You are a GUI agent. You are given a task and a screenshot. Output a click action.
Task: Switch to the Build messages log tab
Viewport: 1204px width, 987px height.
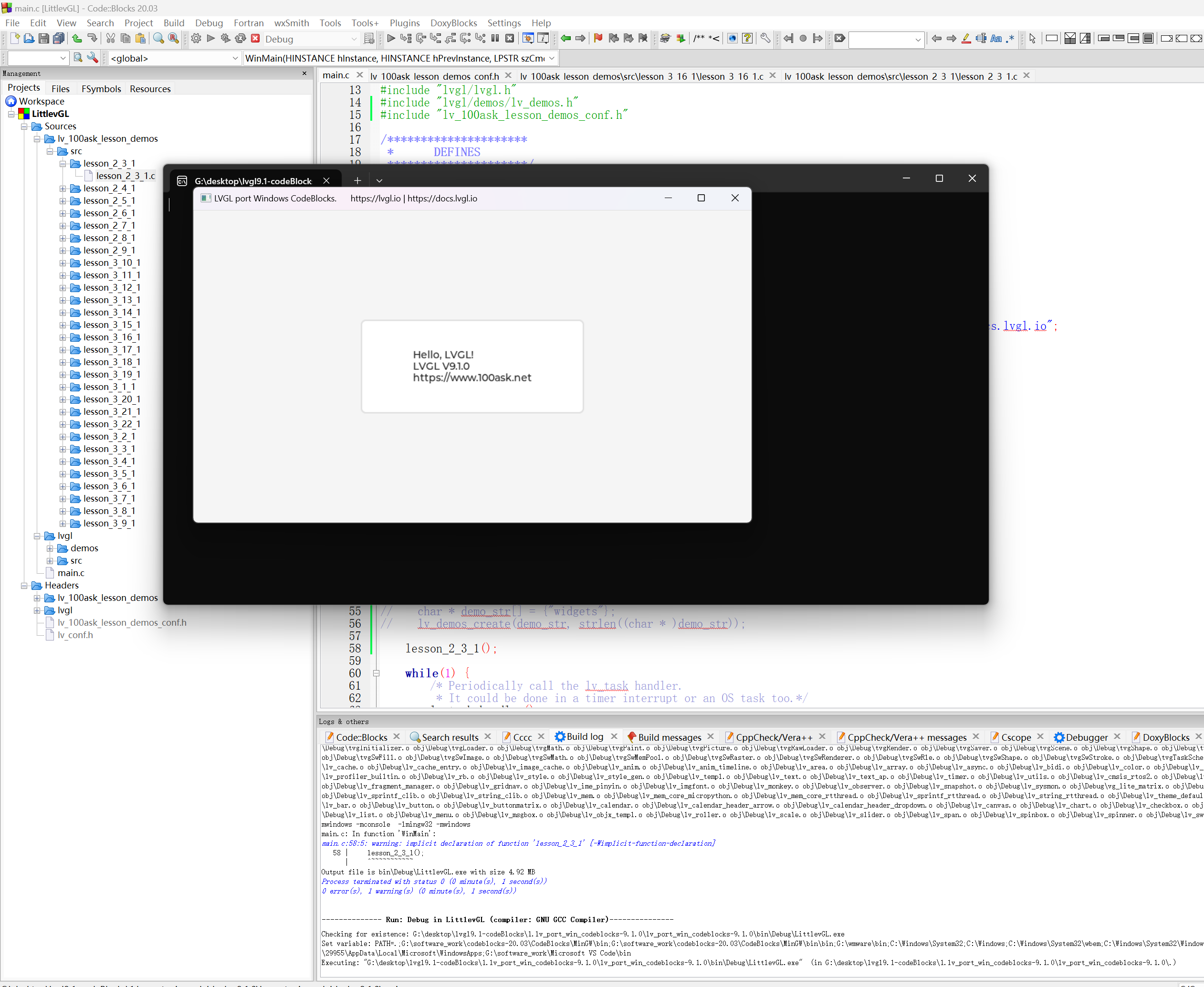pyautogui.click(x=670, y=737)
